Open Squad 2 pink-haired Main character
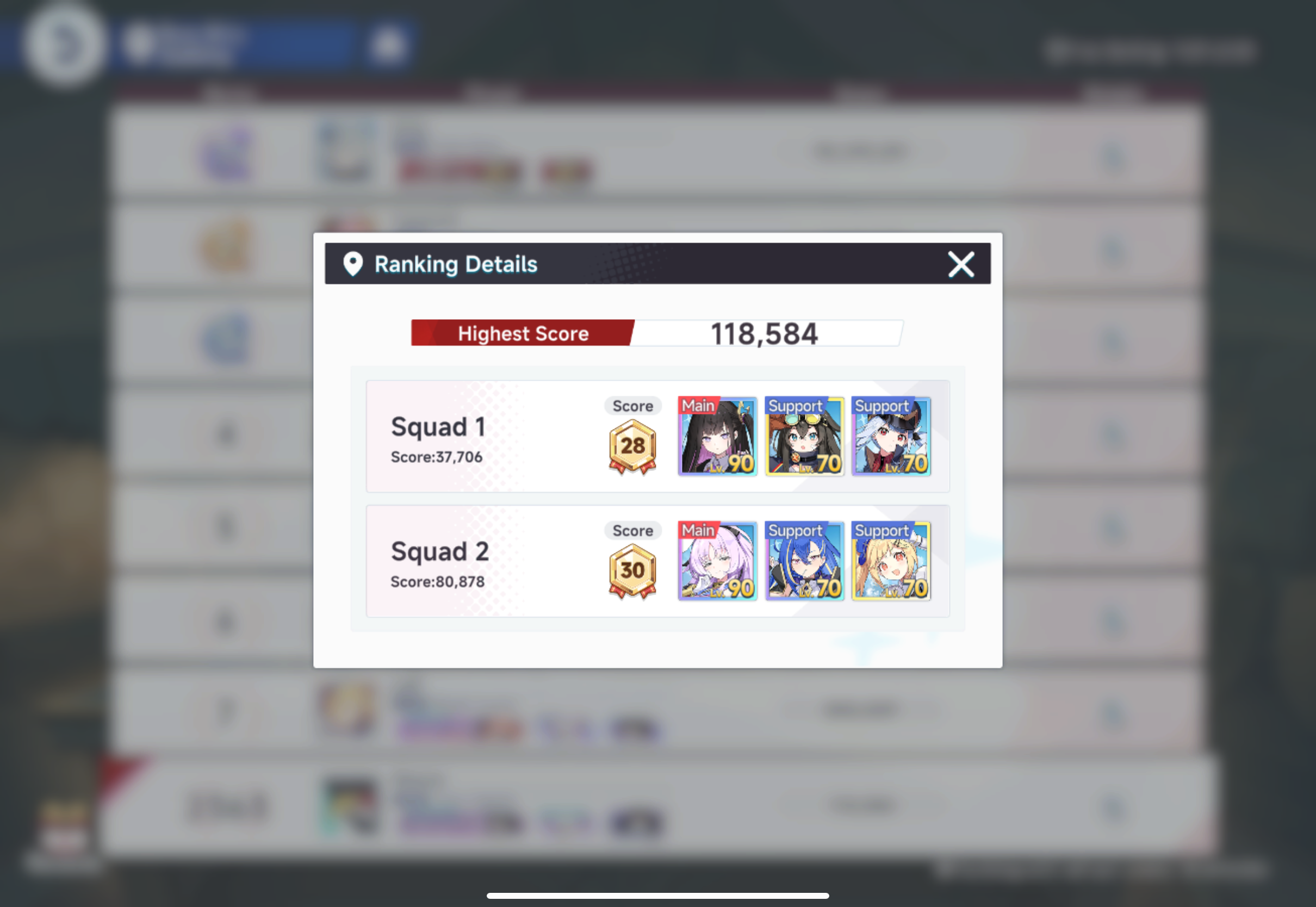 click(x=718, y=561)
